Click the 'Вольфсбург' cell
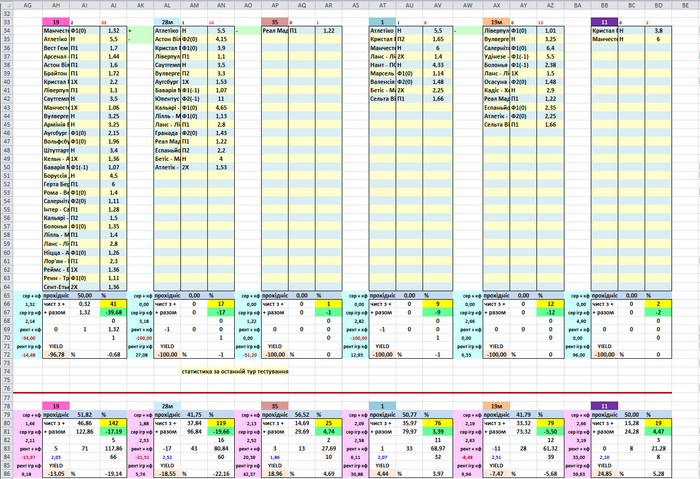Image resolution: width=700 pixels, height=479 pixels. point(56,142)
